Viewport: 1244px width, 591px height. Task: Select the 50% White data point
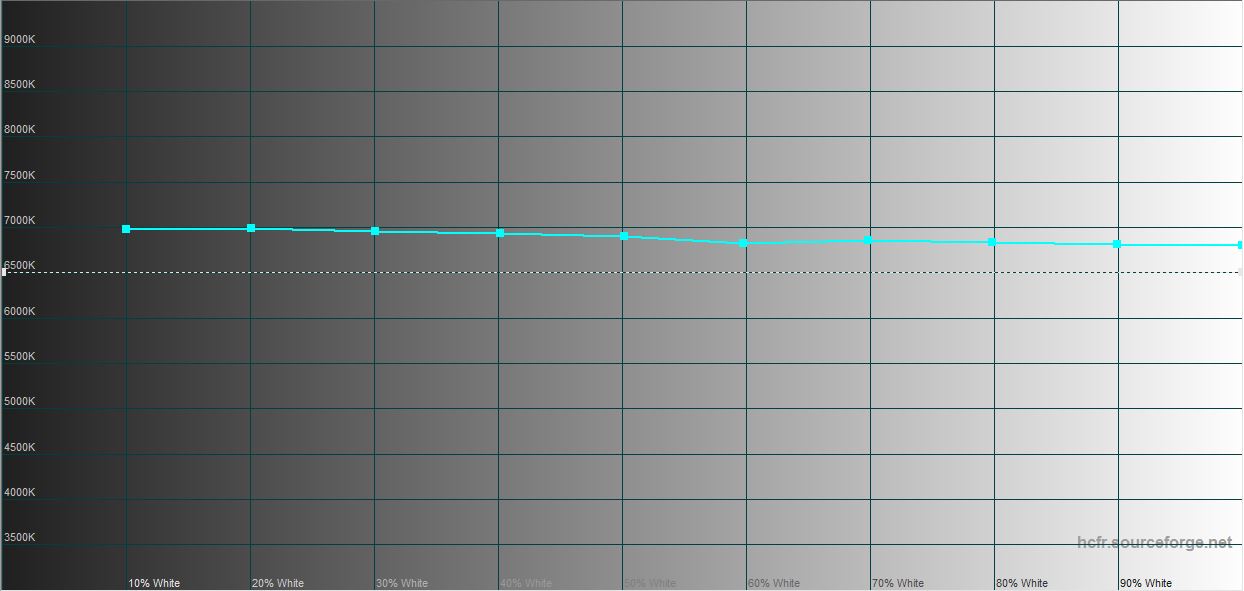point(624,236)
